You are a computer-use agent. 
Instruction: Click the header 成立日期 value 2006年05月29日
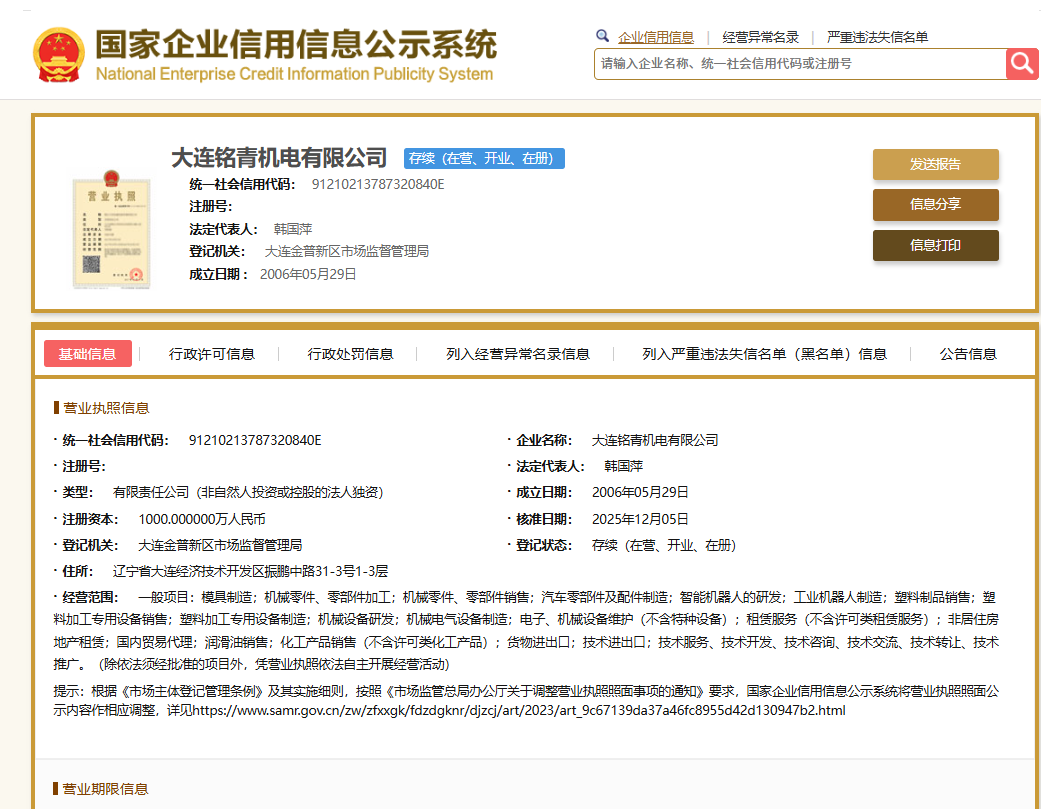pos(308,274)
